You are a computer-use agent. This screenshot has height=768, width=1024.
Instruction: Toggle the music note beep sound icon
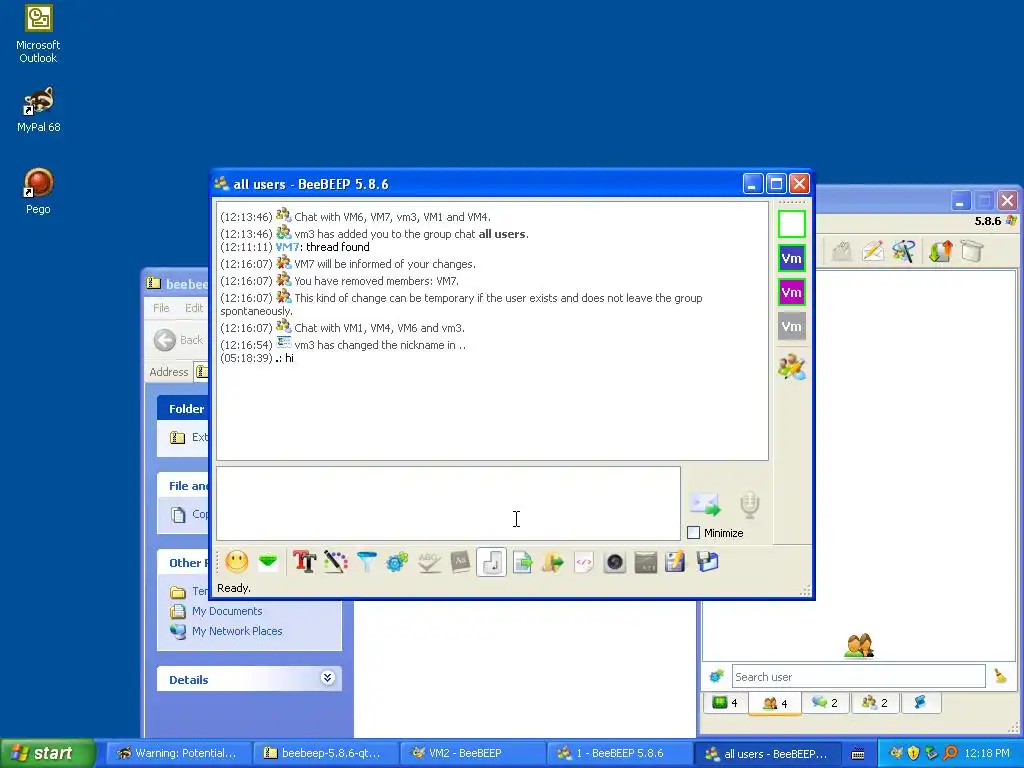[491, 562]
